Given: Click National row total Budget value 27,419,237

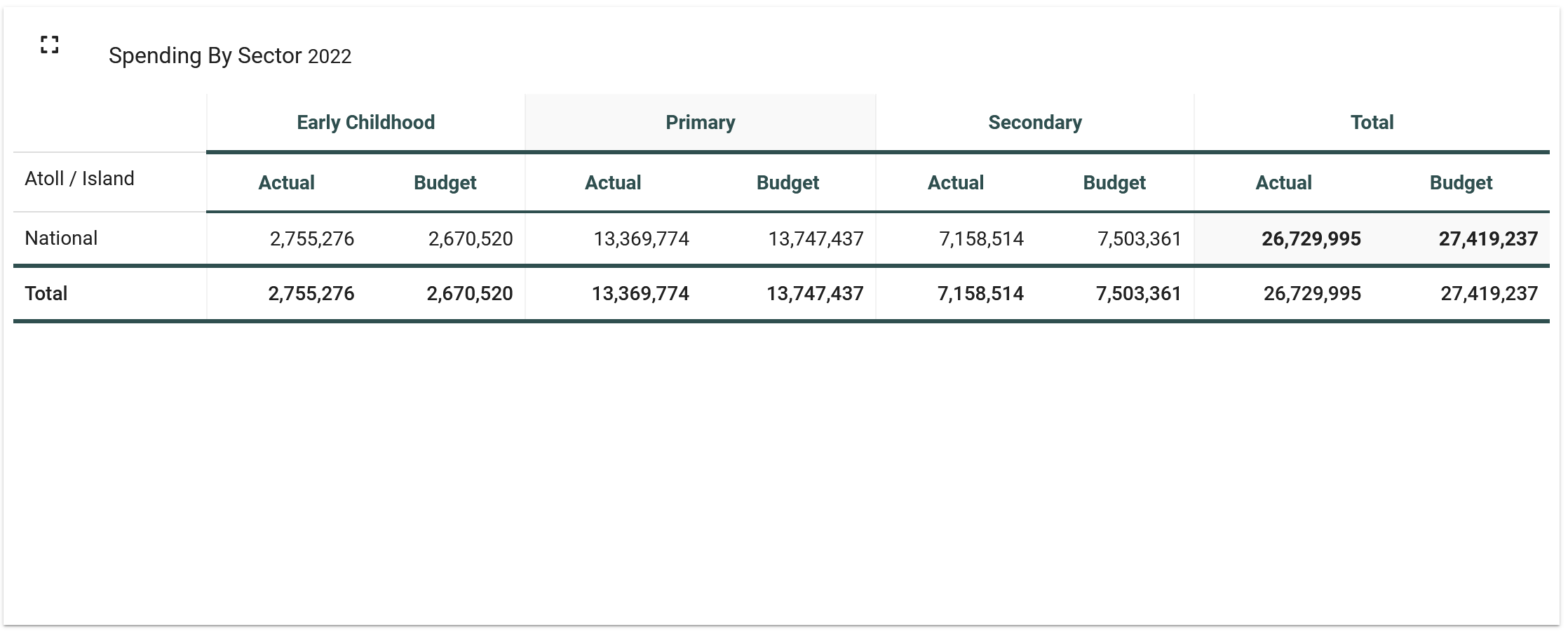Looking at the screenshot, I should [1488, 239].
